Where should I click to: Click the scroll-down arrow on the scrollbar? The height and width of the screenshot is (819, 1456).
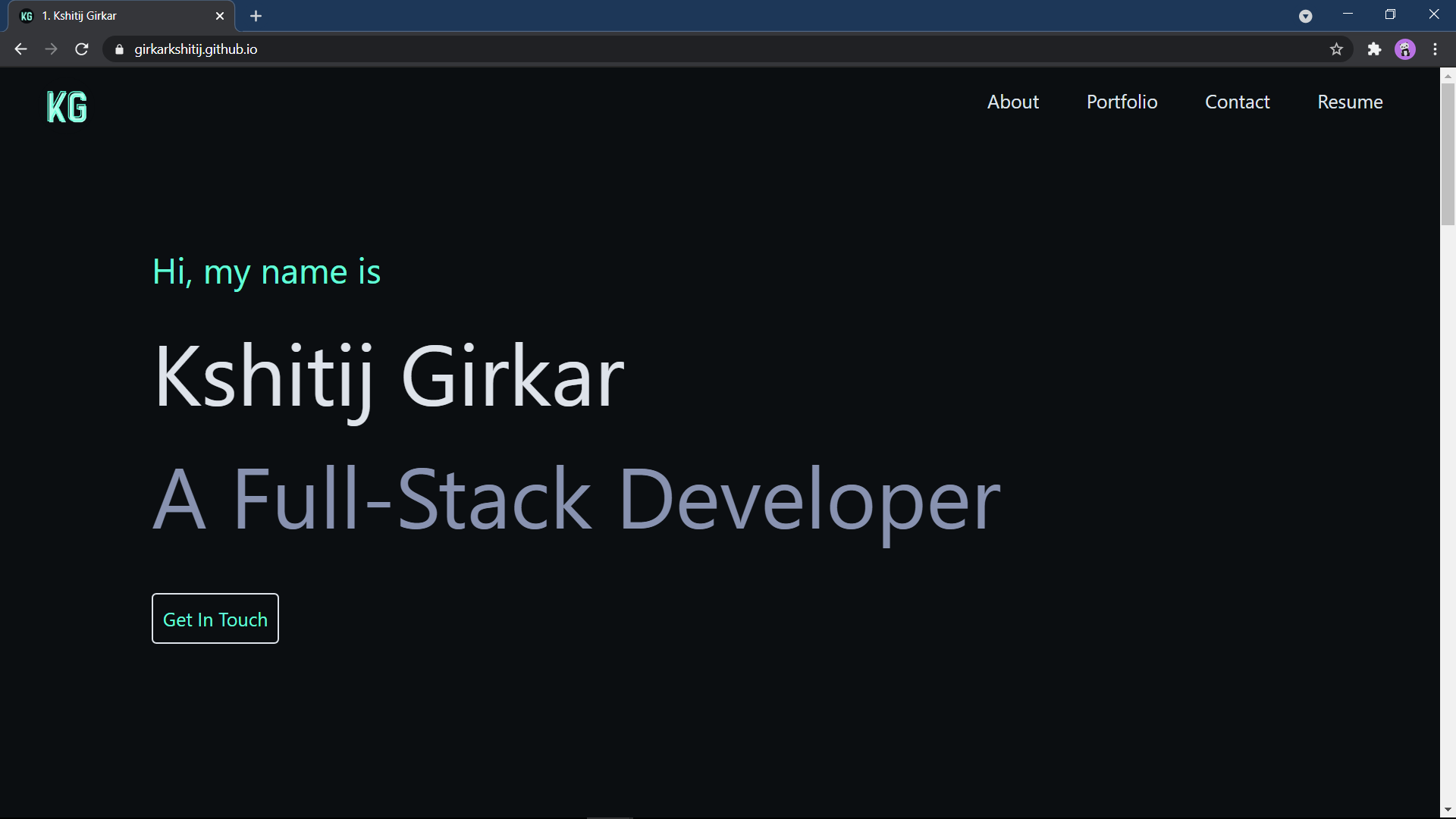(1448, 809)
